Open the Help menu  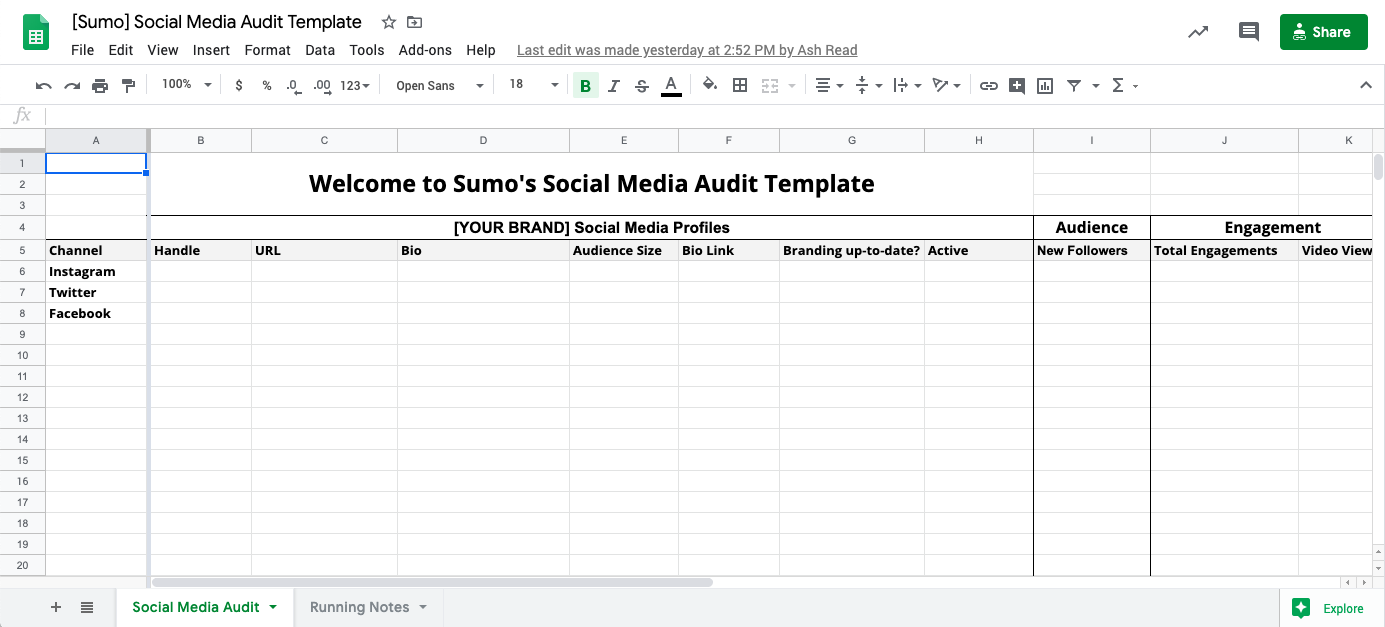tap(481, 50)
